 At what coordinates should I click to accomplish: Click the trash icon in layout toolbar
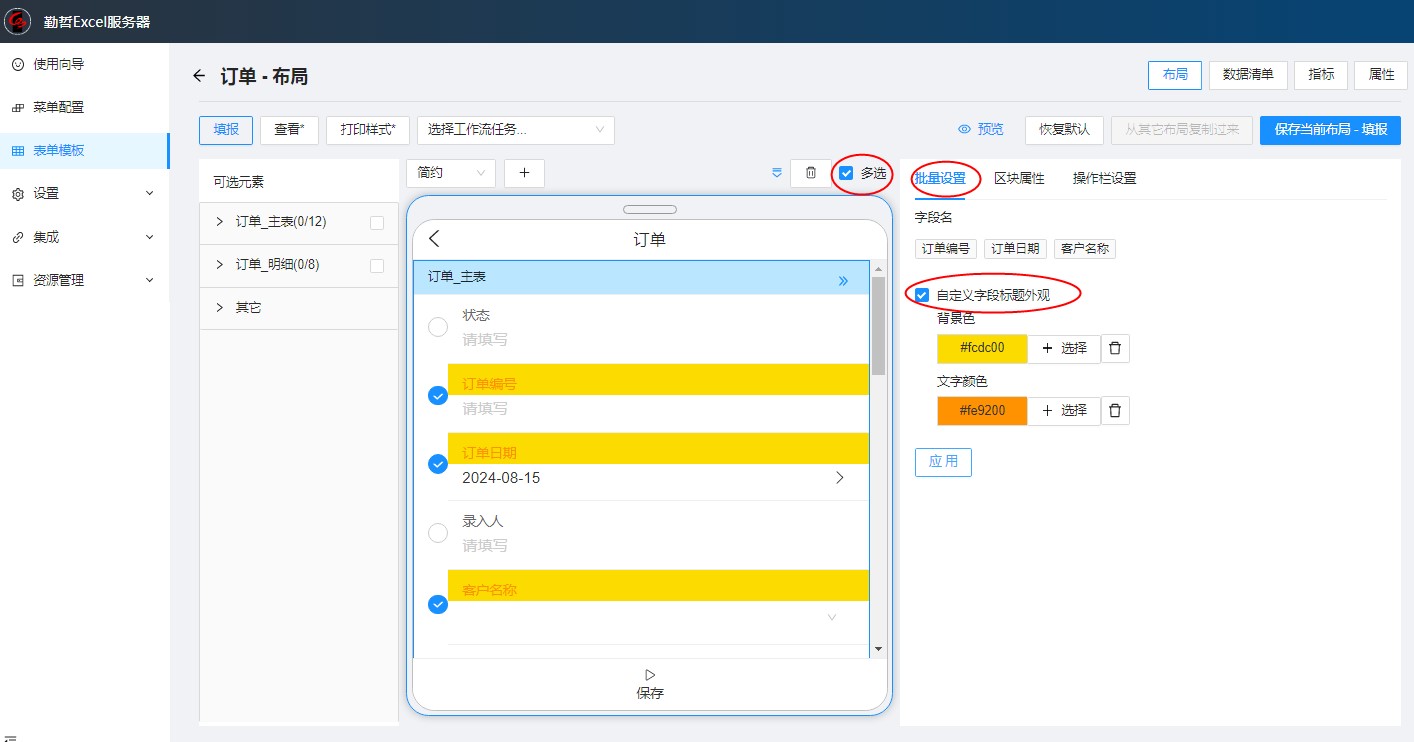click(x=810, y=173)
